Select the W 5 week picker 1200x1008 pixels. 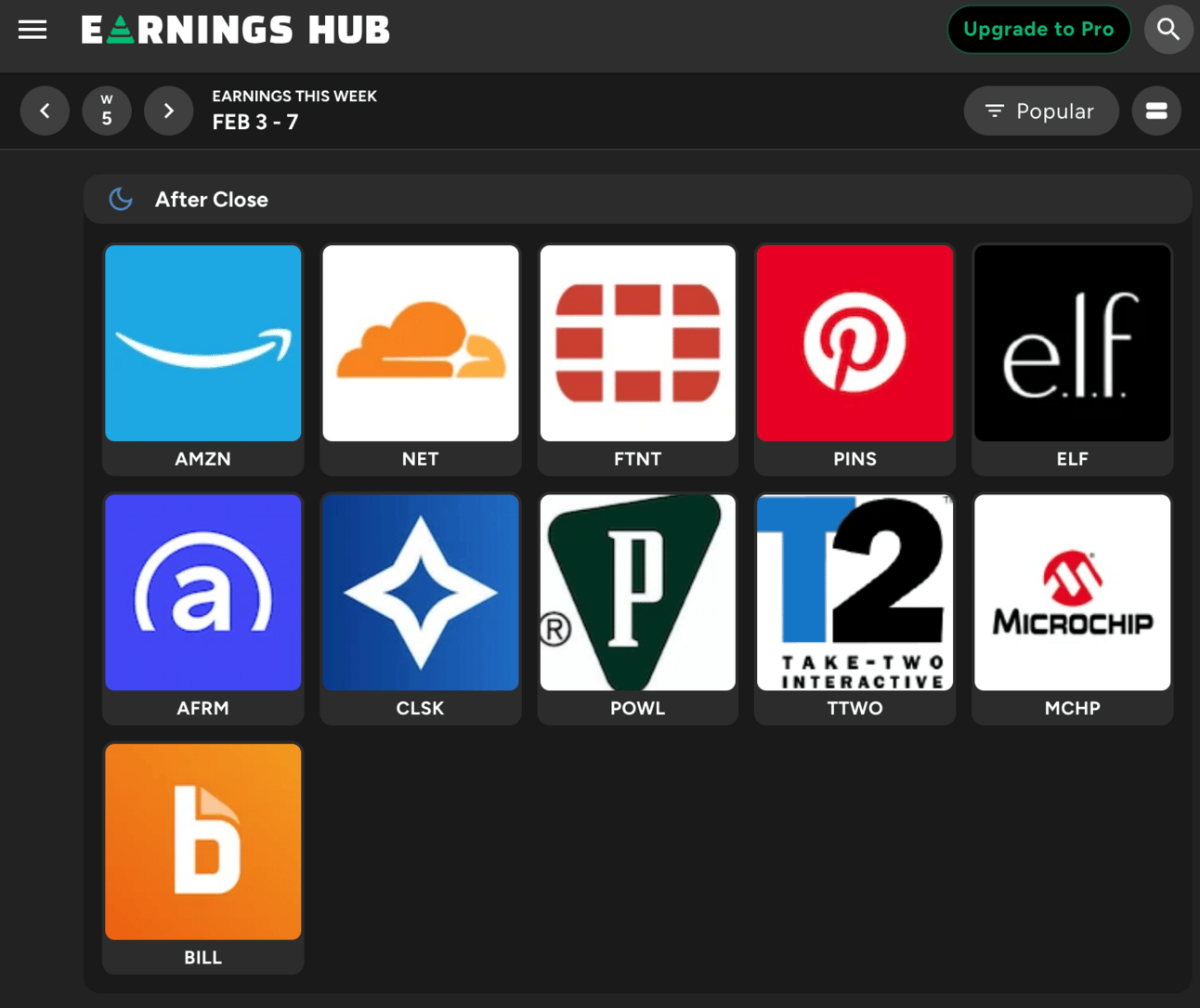tap(107, 111)
